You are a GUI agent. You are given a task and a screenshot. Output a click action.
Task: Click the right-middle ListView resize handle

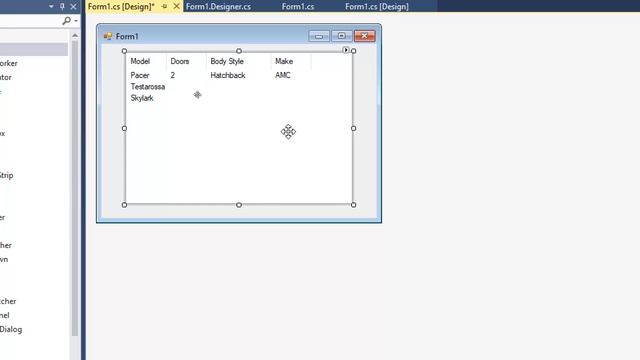point(353,128)
